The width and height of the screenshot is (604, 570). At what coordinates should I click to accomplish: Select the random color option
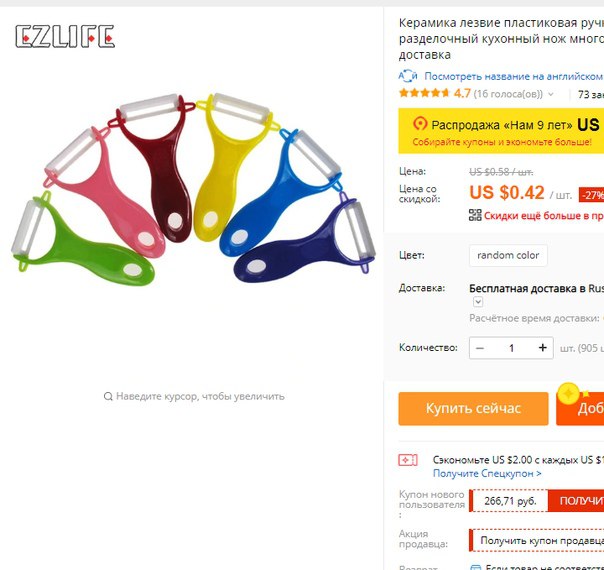tap(508, 255)
